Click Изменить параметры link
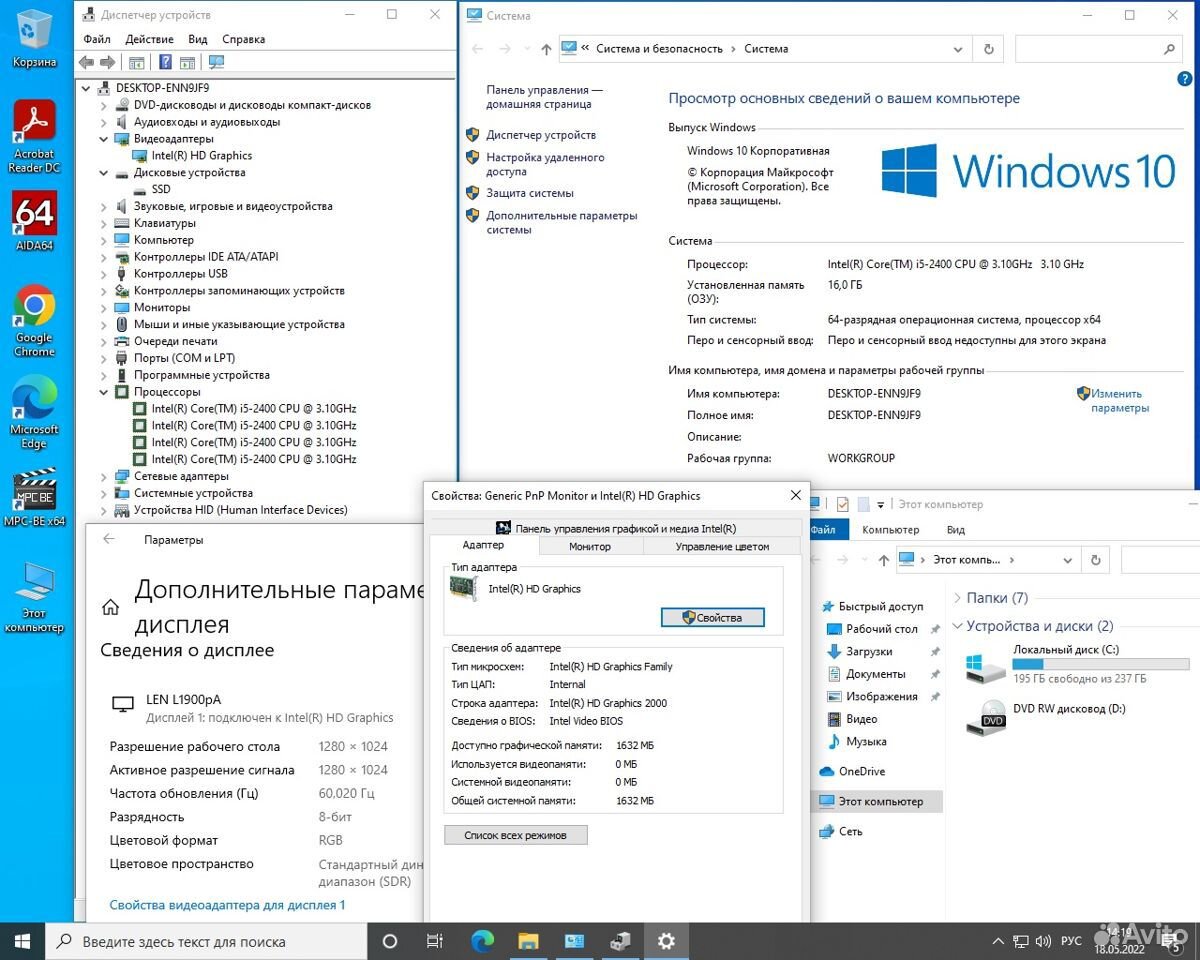The width and height of the screenshot is (1200, 960). [1120, 401]
